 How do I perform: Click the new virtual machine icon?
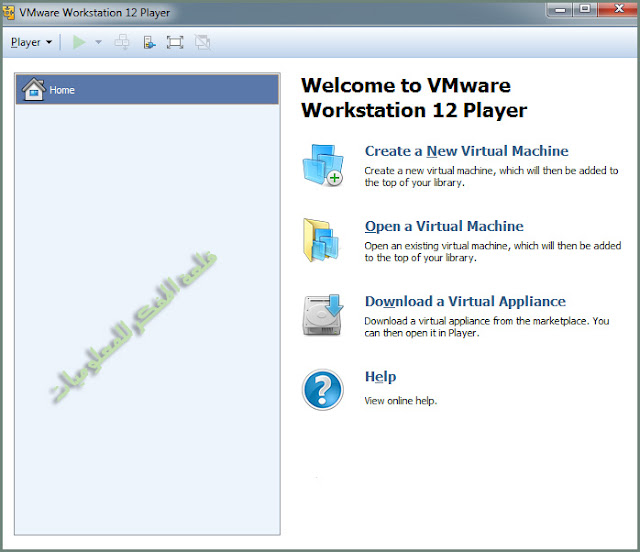click(x=323, y=165)
